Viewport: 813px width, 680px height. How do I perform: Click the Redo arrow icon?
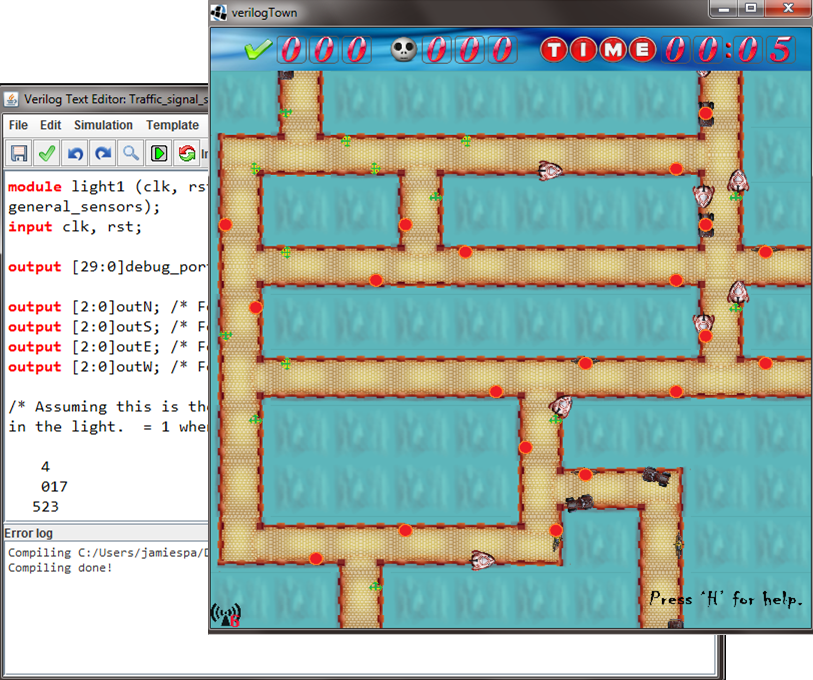point(102,153)
